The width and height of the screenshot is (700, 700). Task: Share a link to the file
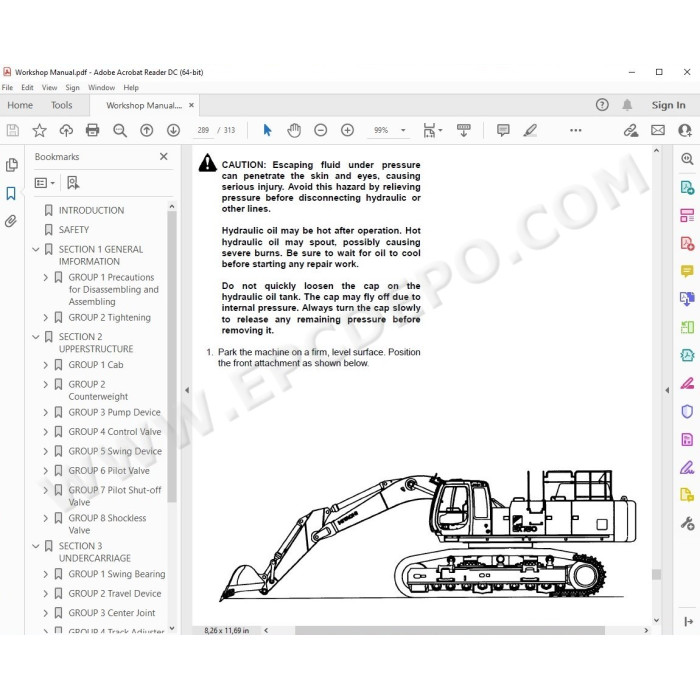click(631, 130)
